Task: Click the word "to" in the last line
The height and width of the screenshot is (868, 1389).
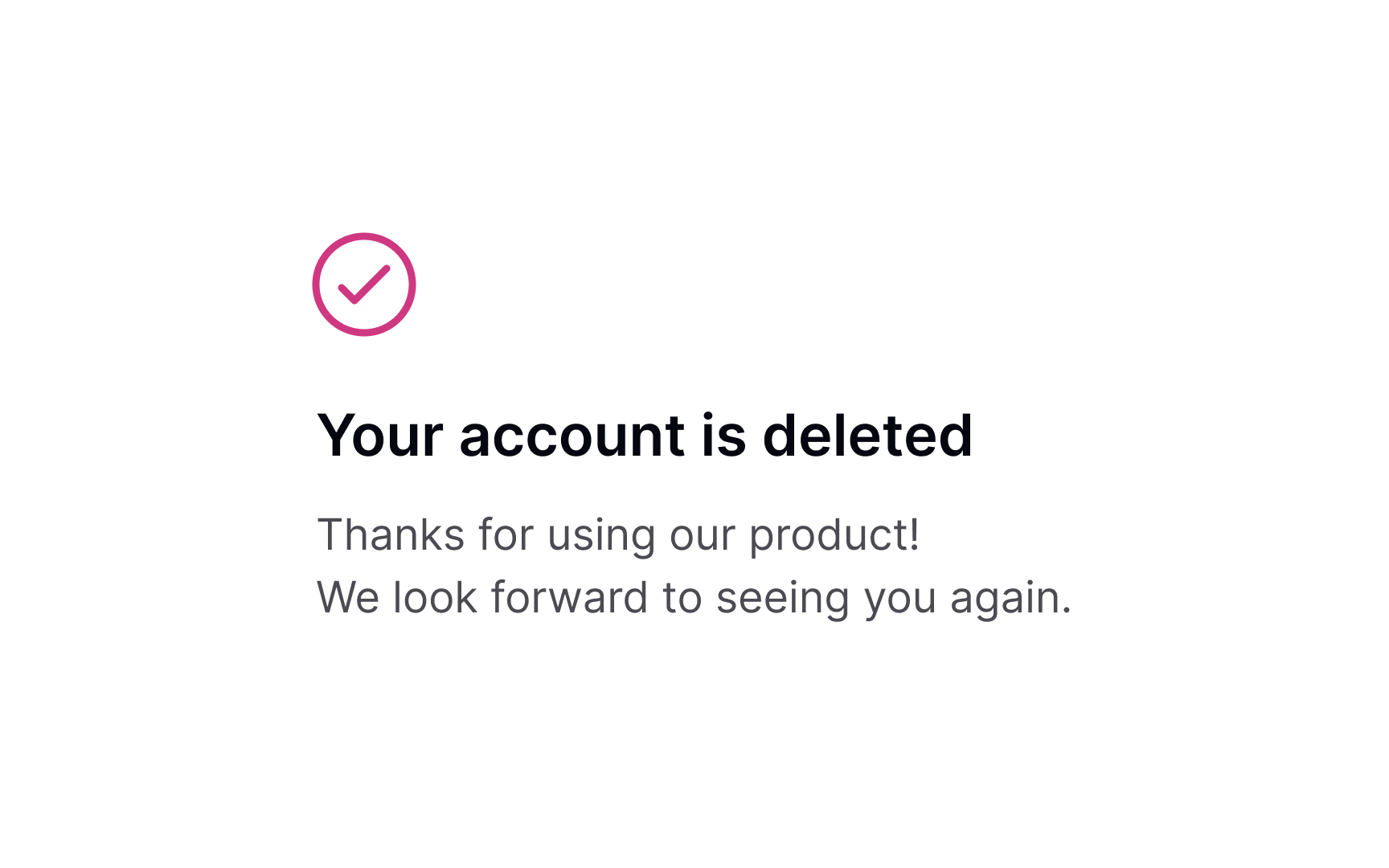Action: click(682, 598)
